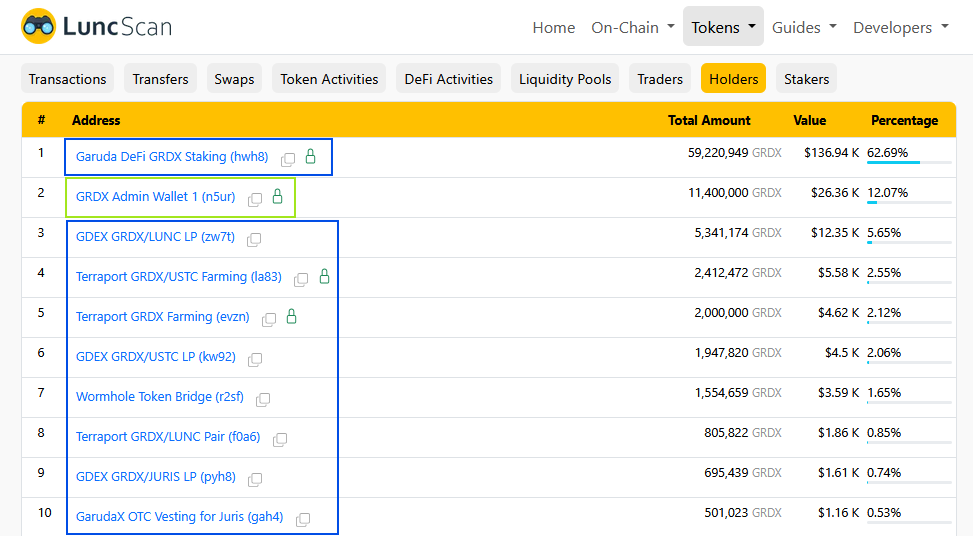
Task: Switch to the Transfers tab
Action: [160, 79]
